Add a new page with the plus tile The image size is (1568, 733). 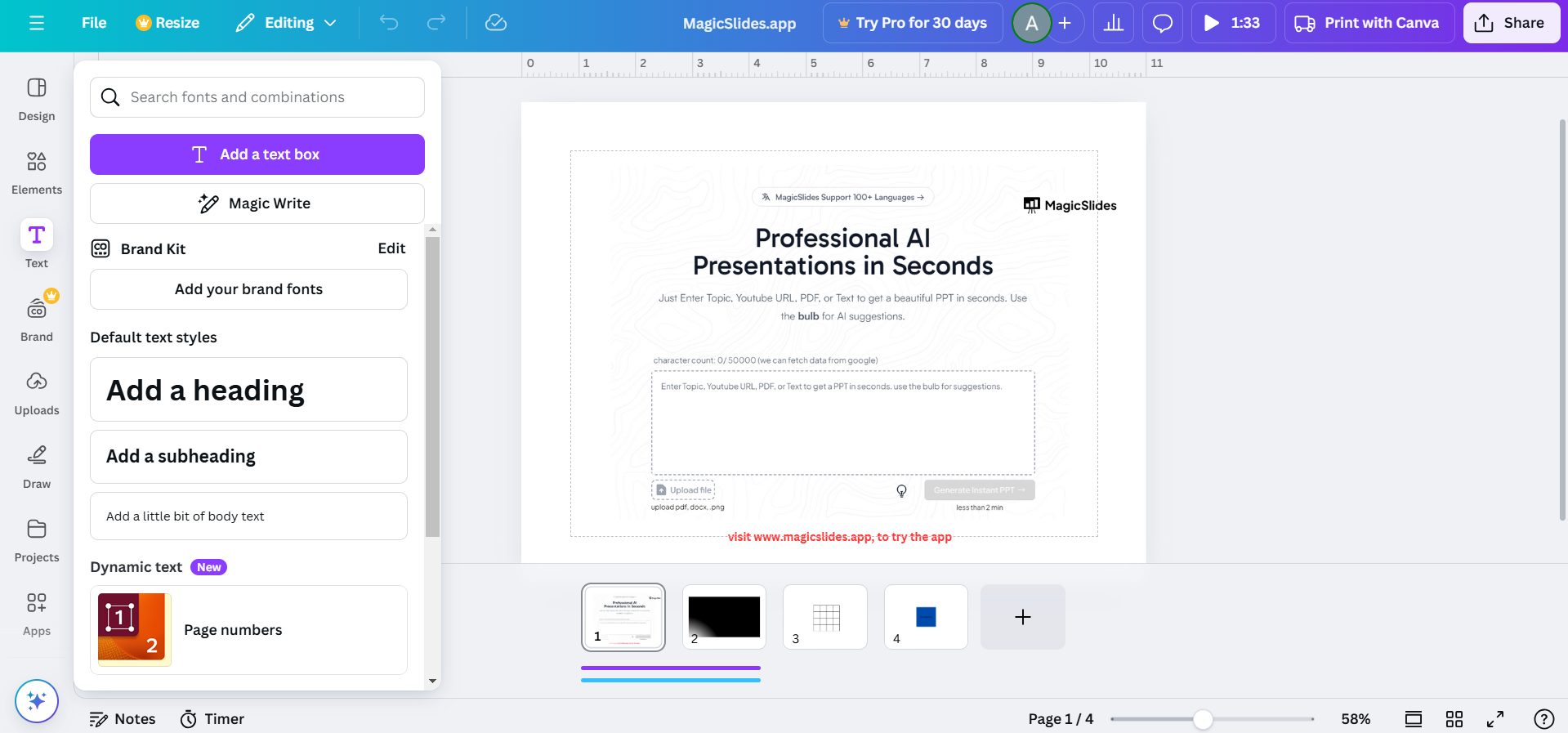[1023, 617]
